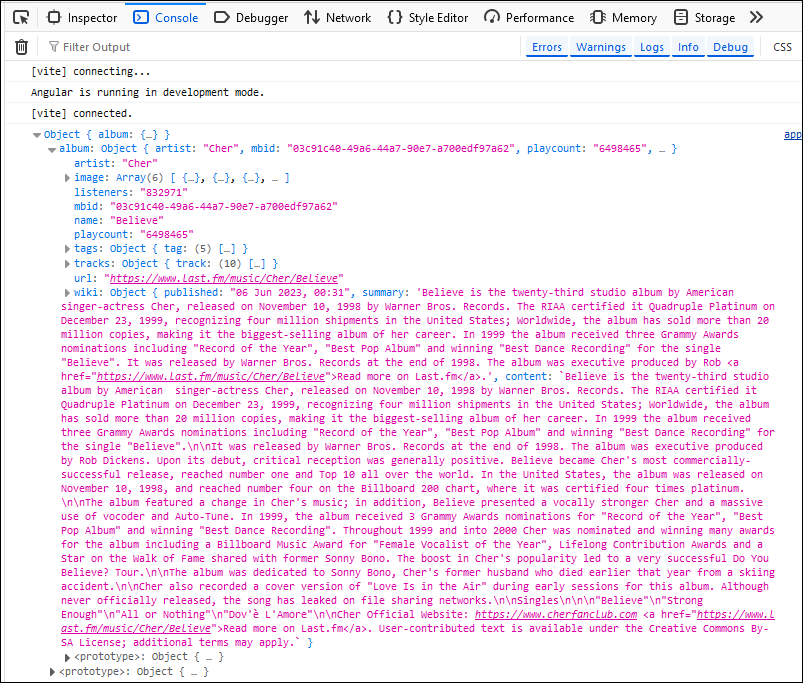Switch to the Network tab

click(337, 17)
